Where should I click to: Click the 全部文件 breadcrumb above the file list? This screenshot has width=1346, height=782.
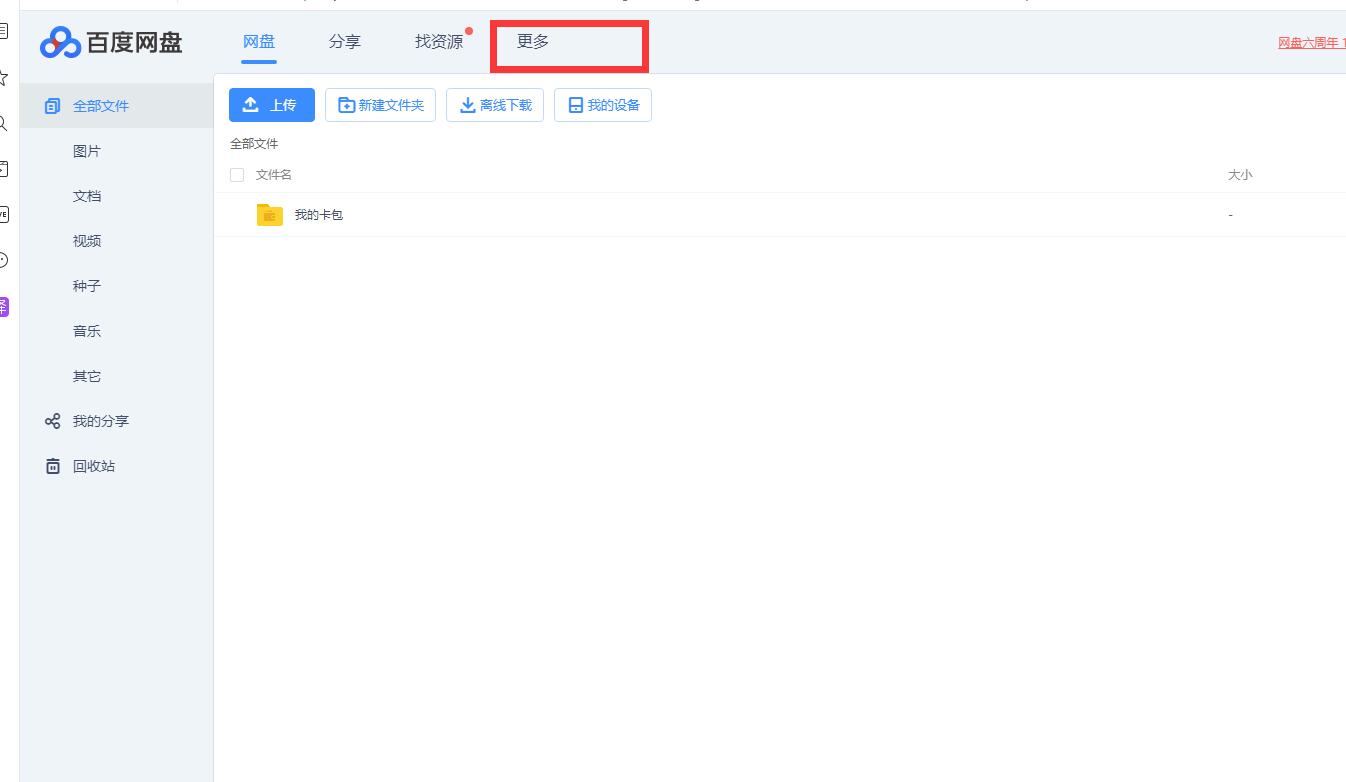(254, 144)
